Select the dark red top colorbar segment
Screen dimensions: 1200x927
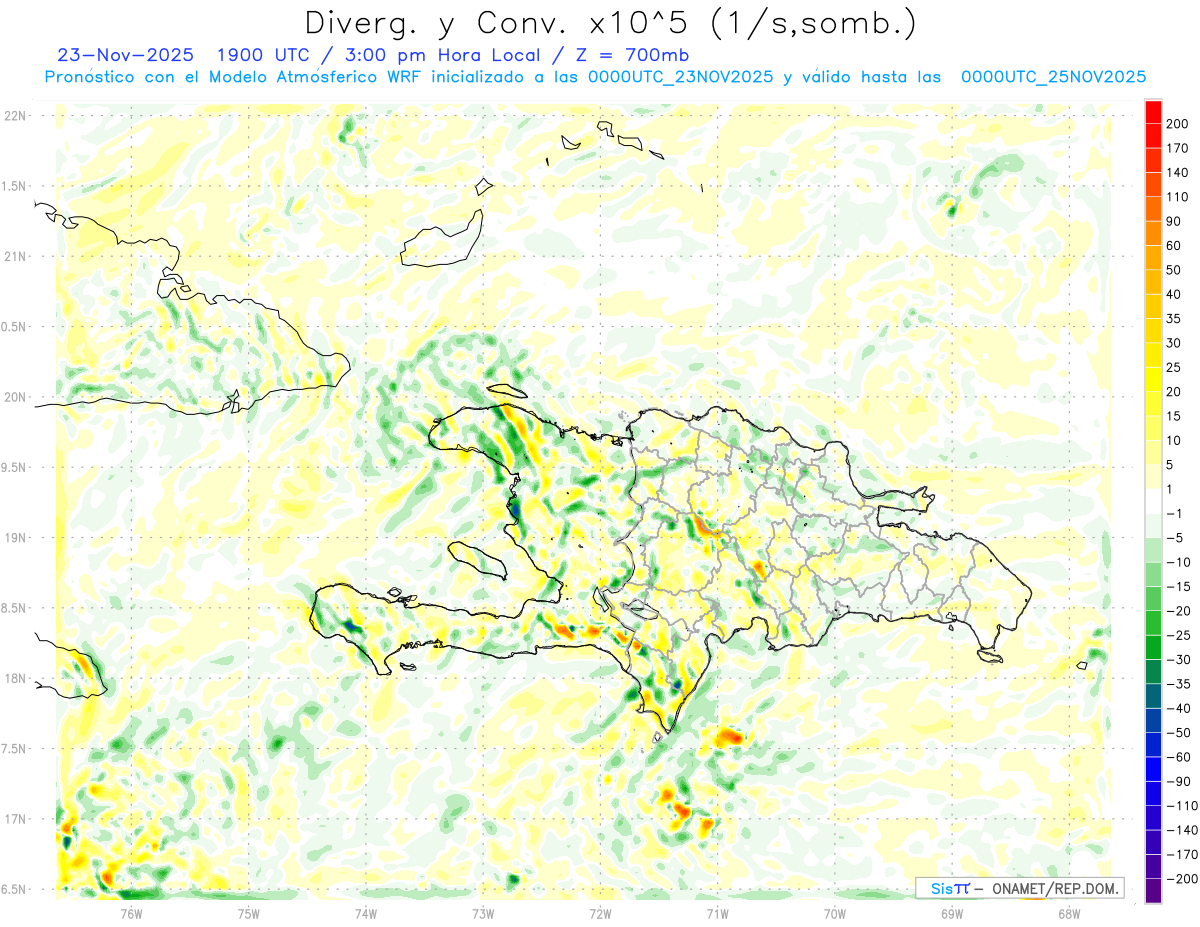pyautogui.click(x=1153, y=112)
